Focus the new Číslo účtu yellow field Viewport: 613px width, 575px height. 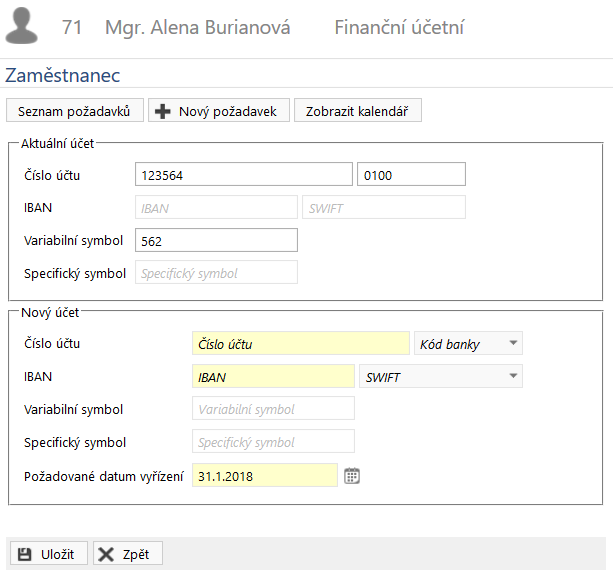click(x=301, y=343)
